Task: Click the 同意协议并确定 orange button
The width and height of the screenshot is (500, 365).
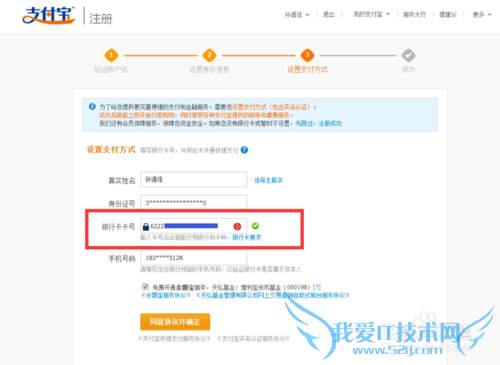Action: [x=175, y=322]
